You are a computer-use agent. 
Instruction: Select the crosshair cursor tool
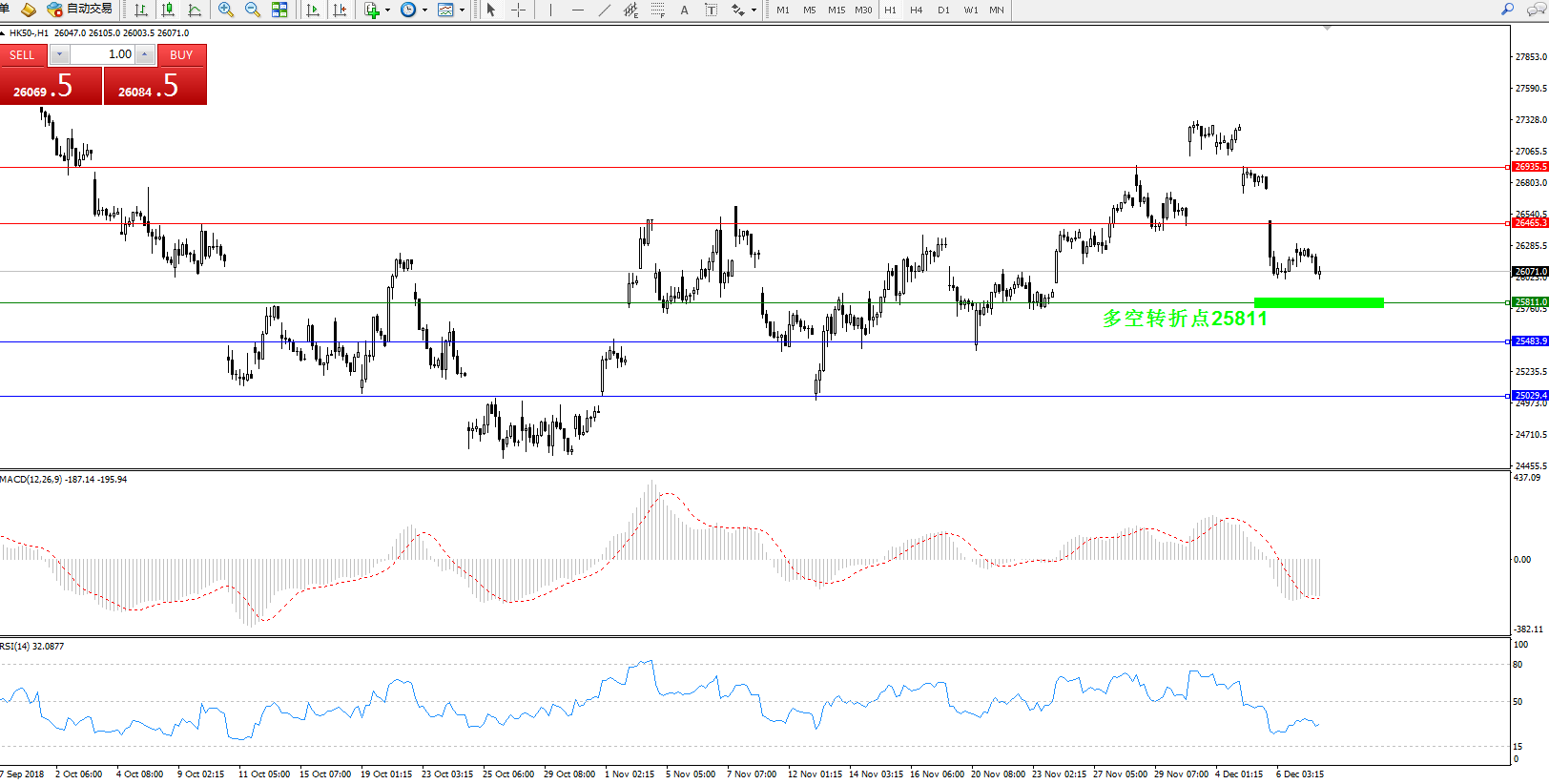tap(518, 10)
